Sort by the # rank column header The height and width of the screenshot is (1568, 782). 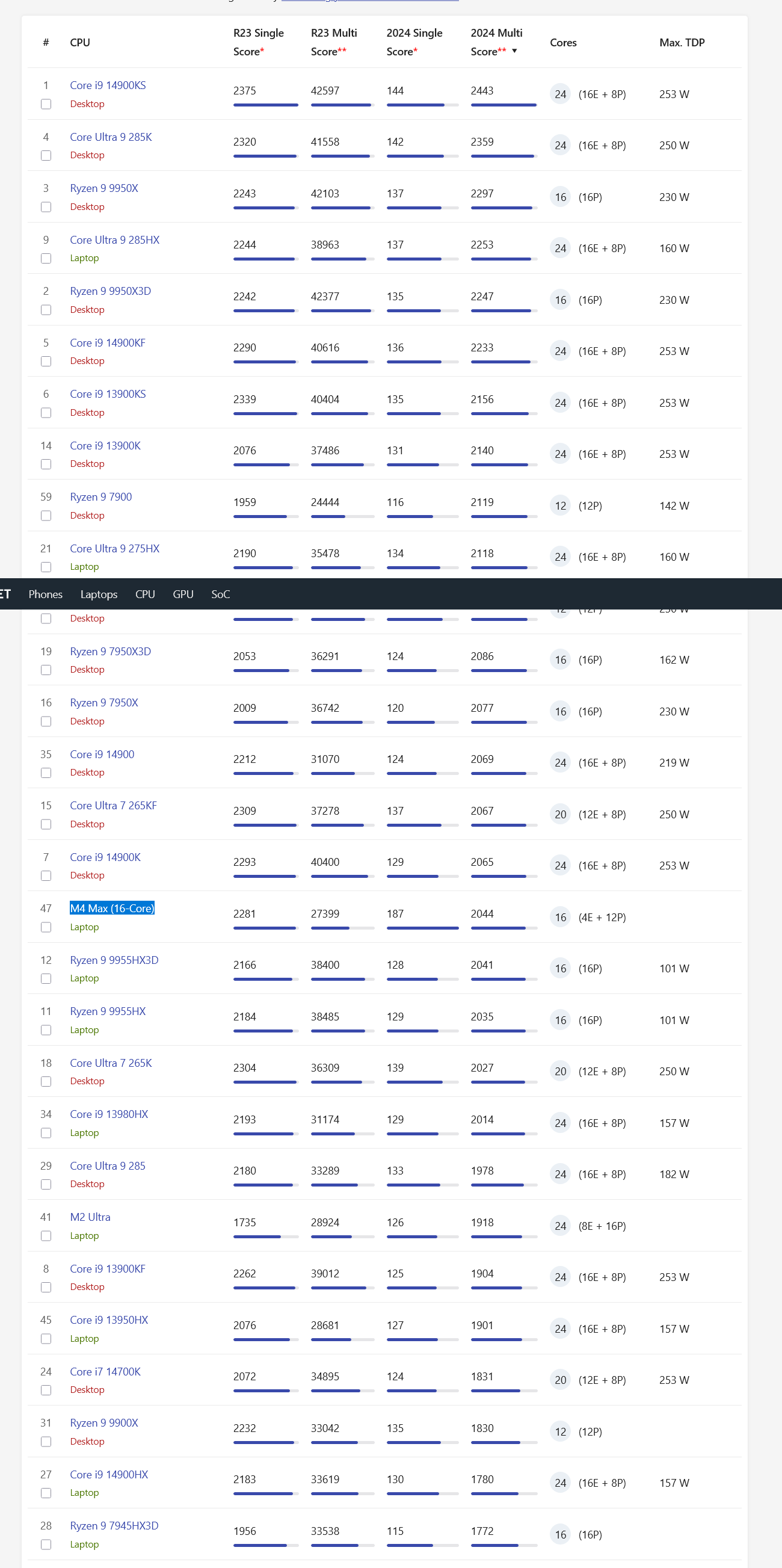pyautogui.click(x=46, y=43)
